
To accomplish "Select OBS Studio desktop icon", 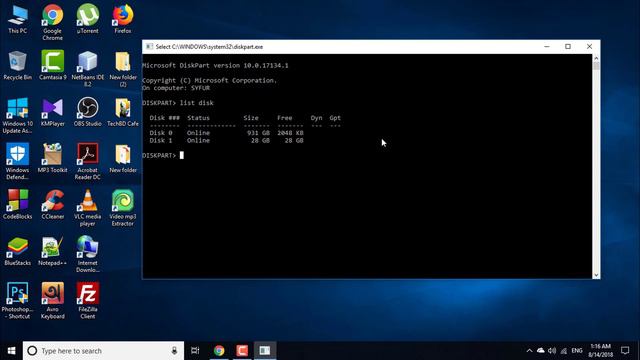I will [88, 112].
